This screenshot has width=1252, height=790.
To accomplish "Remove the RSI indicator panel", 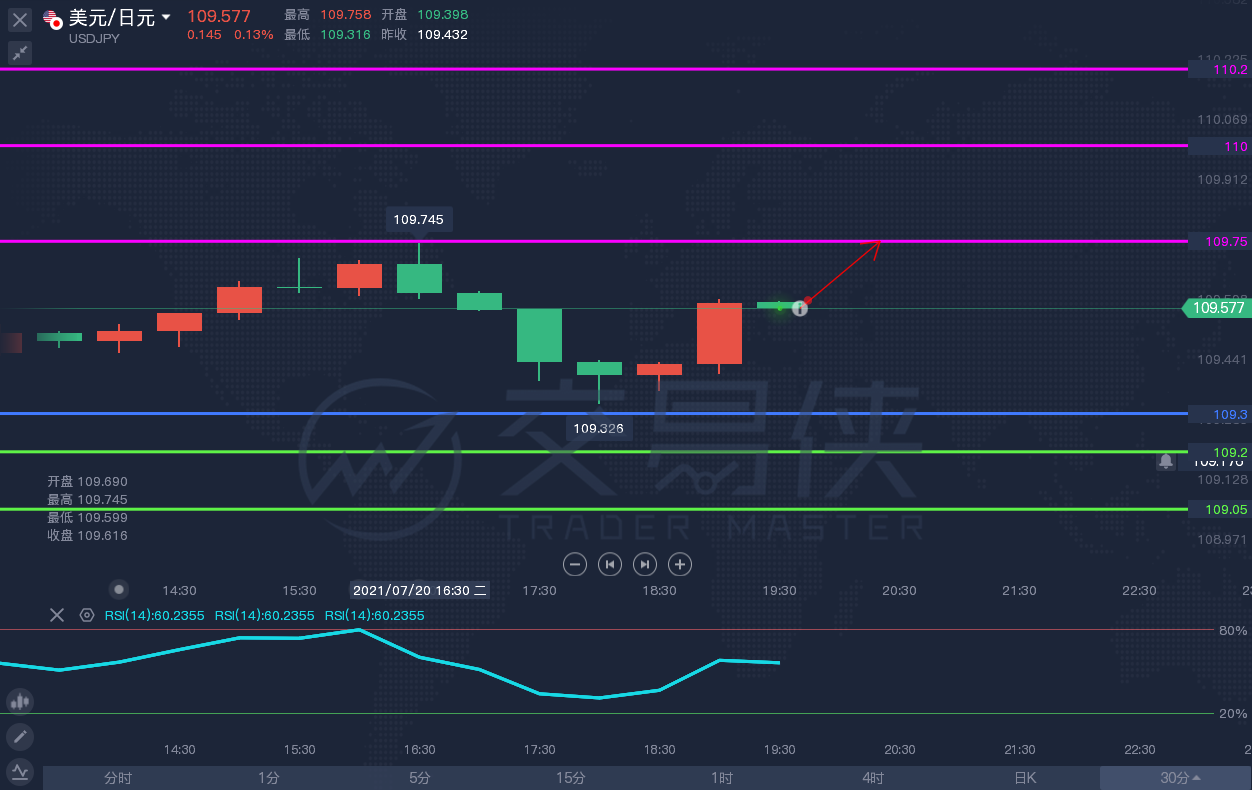I will coord(57,615).
